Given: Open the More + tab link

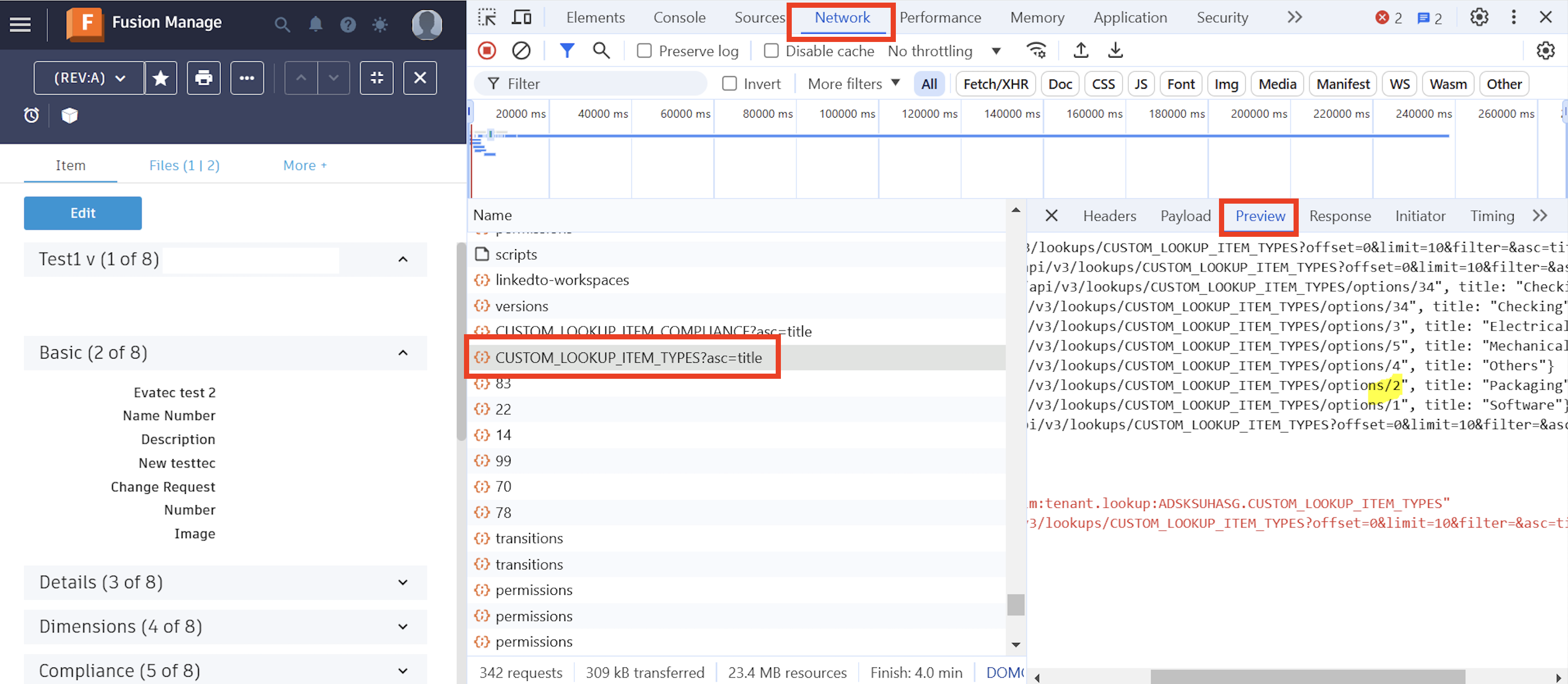Looking at the screenshot, I should pos(305,165).
